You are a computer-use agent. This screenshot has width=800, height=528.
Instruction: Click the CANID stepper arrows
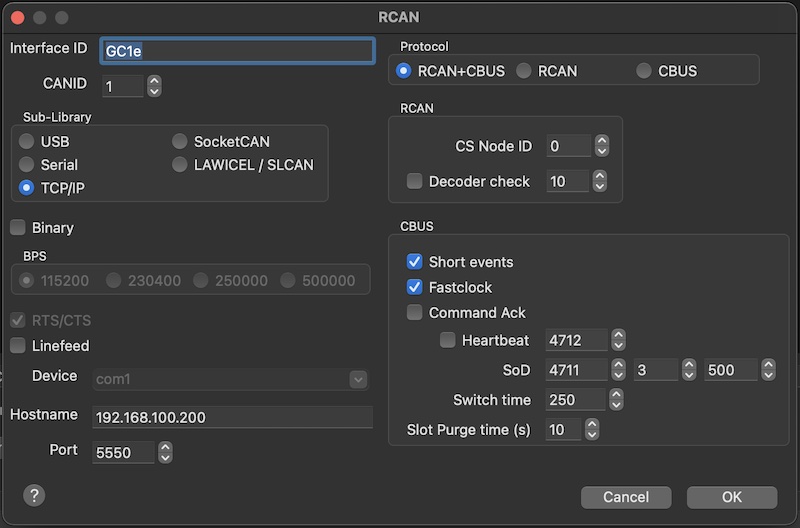pyautogui.click(x=154, y=86)
